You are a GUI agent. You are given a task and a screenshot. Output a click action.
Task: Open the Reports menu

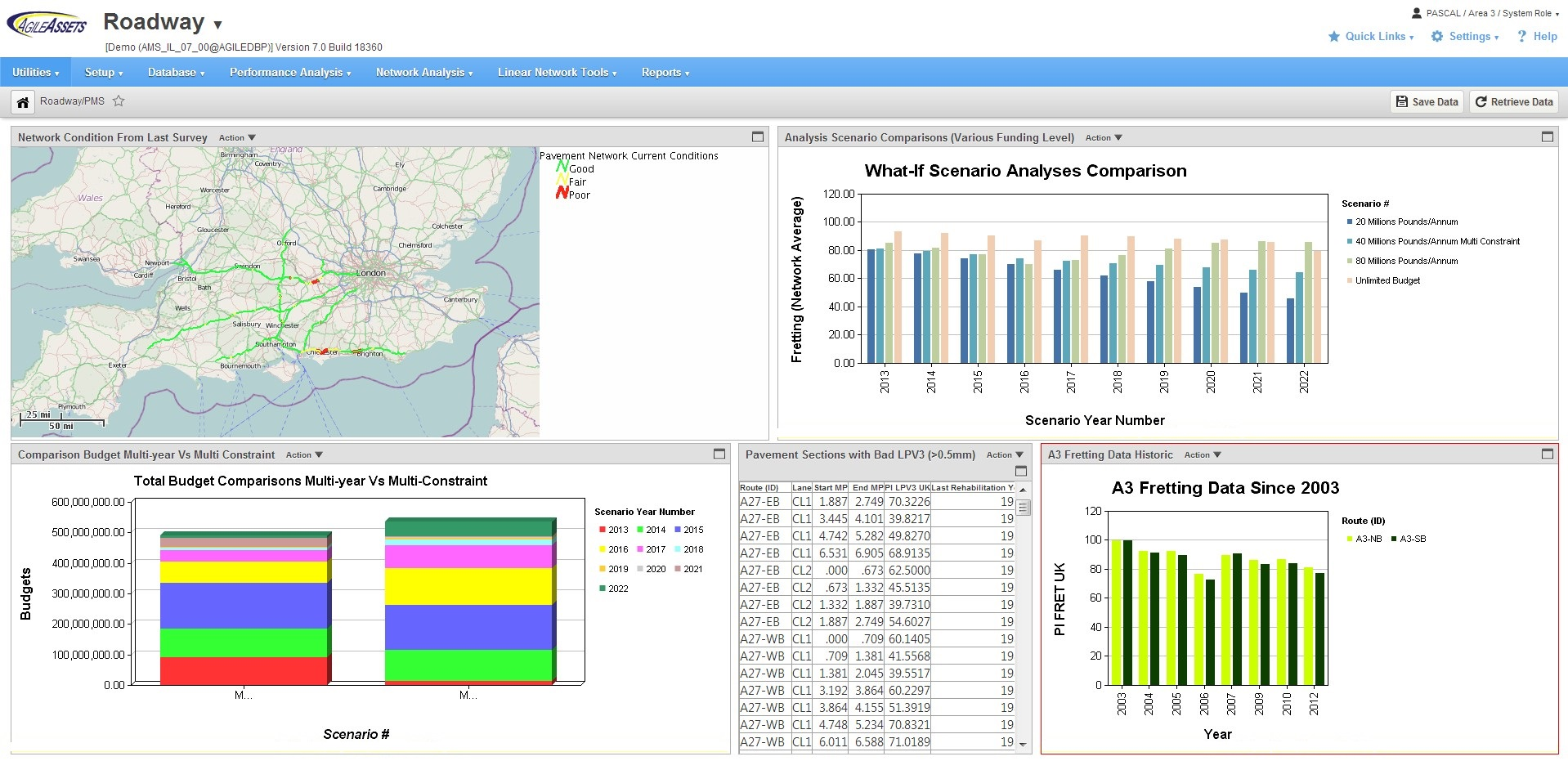click(665, 72)
